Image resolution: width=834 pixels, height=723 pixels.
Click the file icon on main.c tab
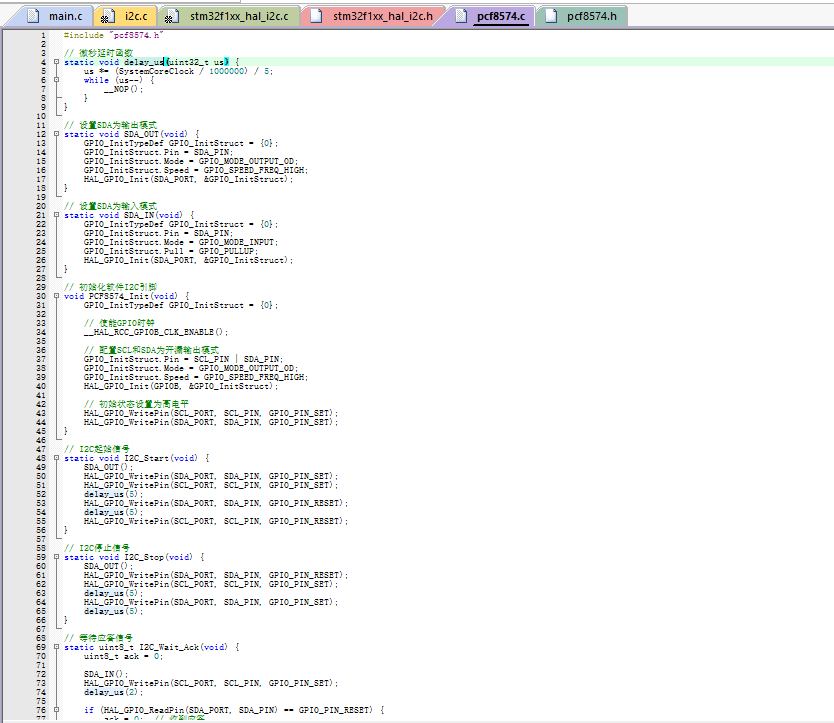point(35,17)
